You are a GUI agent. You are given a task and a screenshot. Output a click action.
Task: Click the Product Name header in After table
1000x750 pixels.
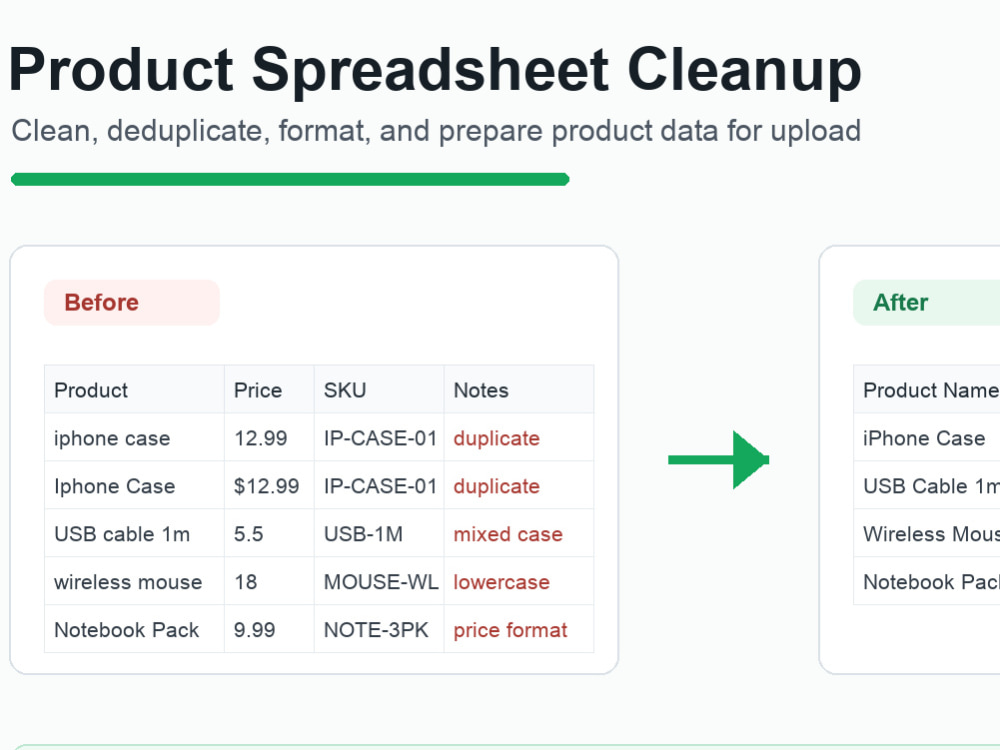(927, 390)
